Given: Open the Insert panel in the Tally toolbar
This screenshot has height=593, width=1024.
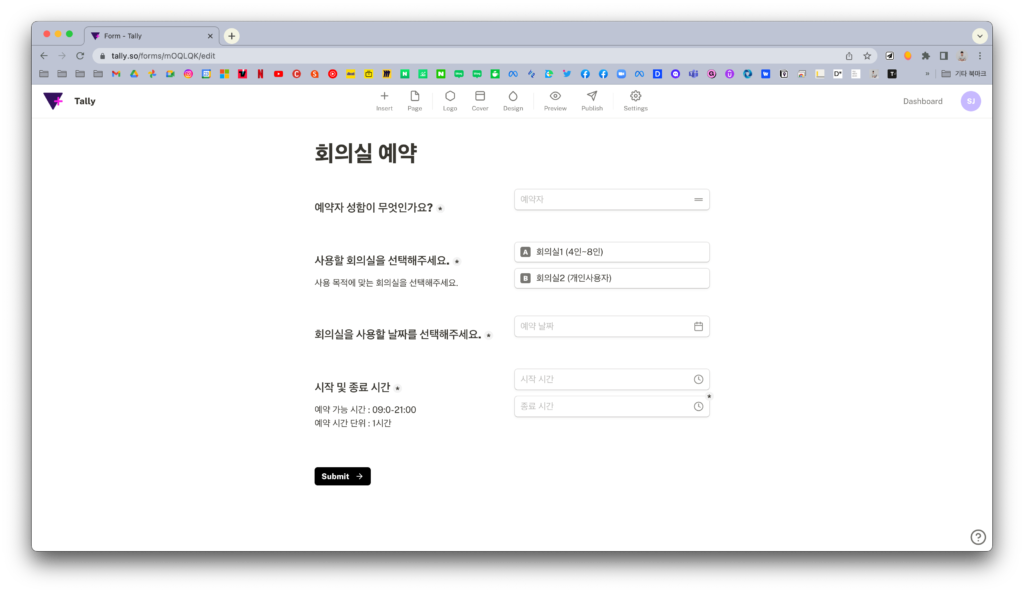Looking at the screenshot, I should coord(384,100).
